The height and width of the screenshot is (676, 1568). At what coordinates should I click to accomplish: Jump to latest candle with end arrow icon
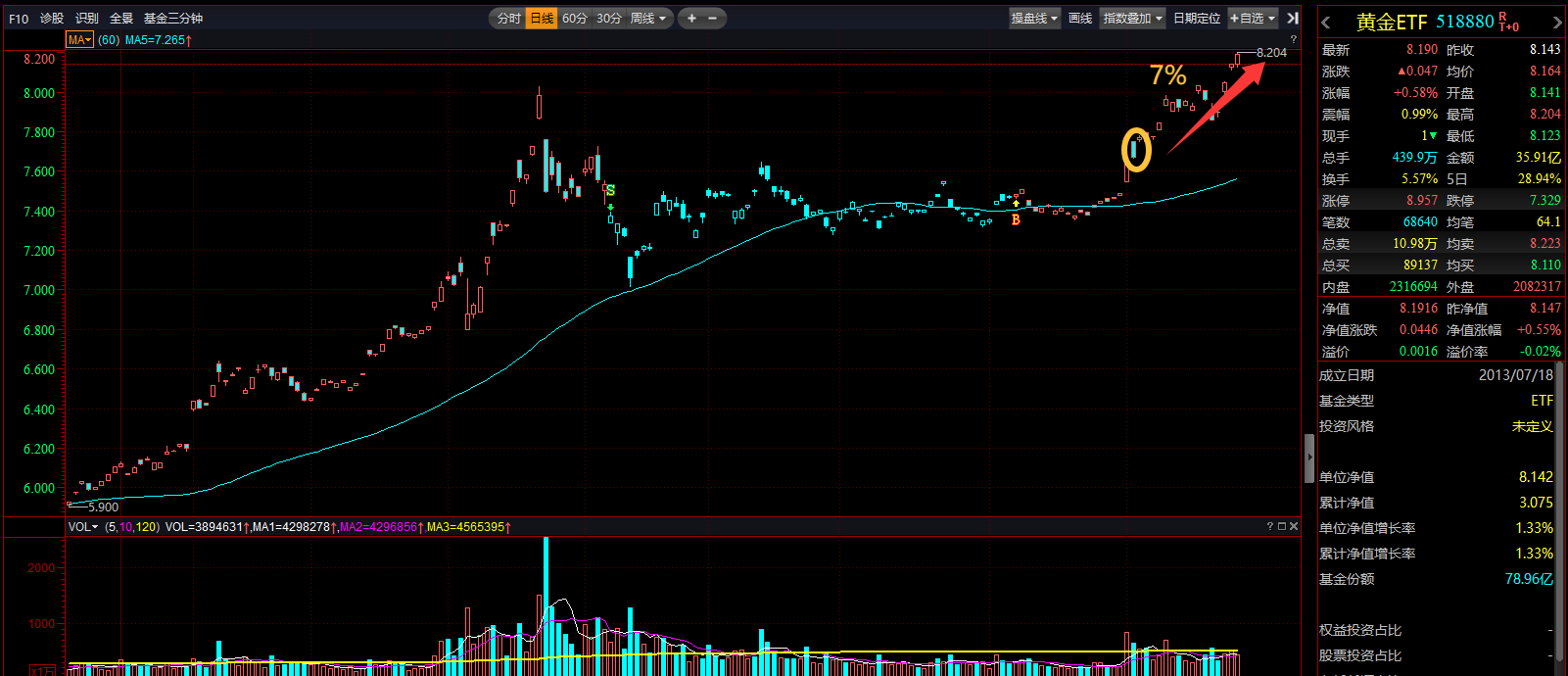tap(1293, 19)
